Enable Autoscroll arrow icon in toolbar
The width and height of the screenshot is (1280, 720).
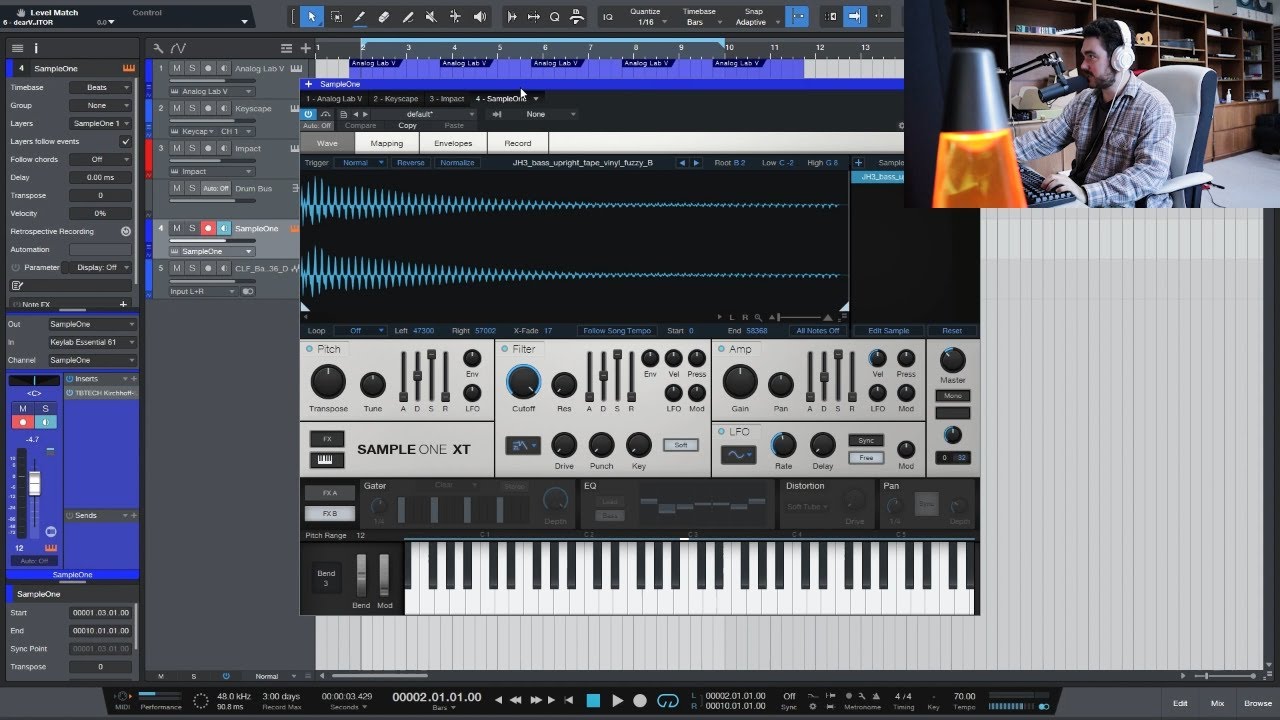855,16
